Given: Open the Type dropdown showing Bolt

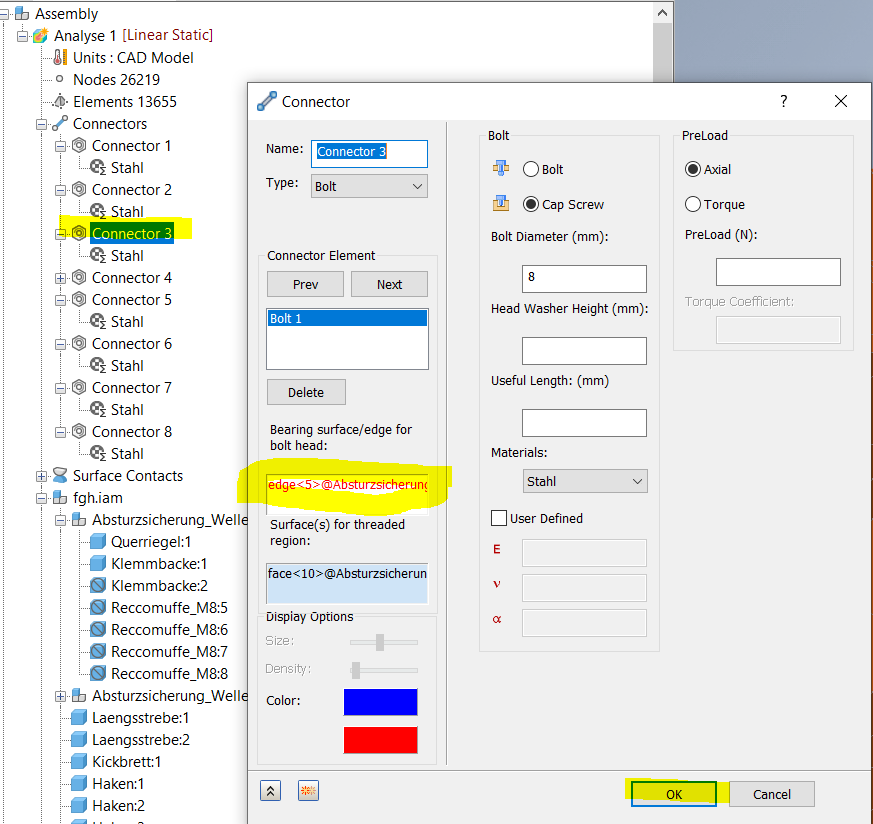Looking at the screenshot, I should click(369, 186).
